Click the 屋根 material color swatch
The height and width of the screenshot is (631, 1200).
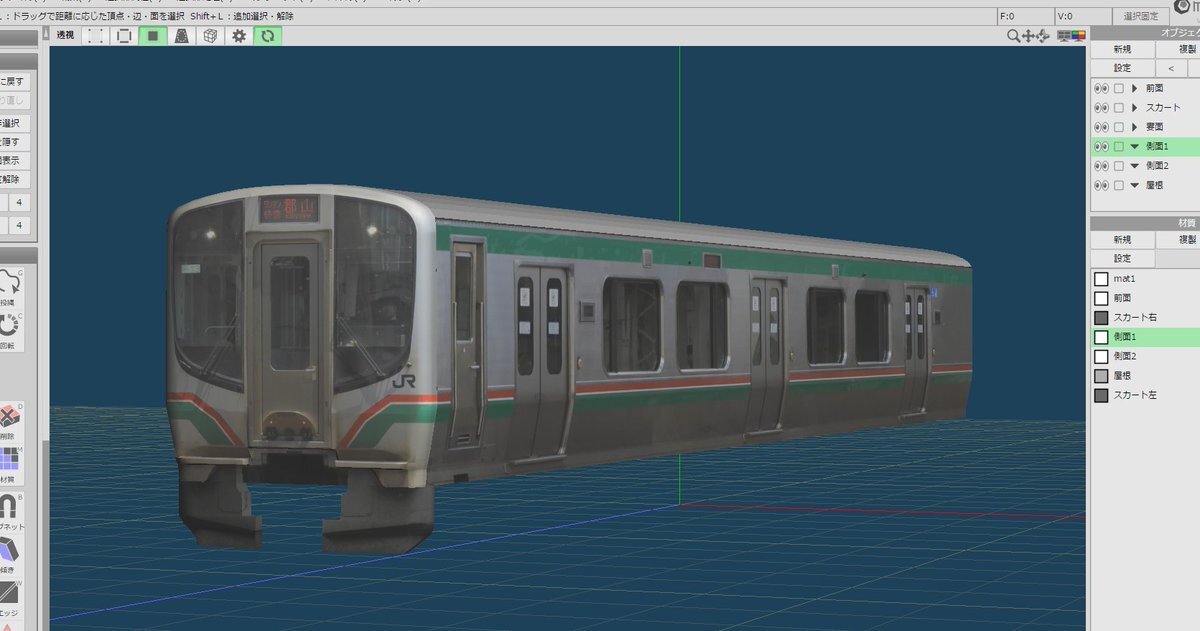pos(1101,376)
